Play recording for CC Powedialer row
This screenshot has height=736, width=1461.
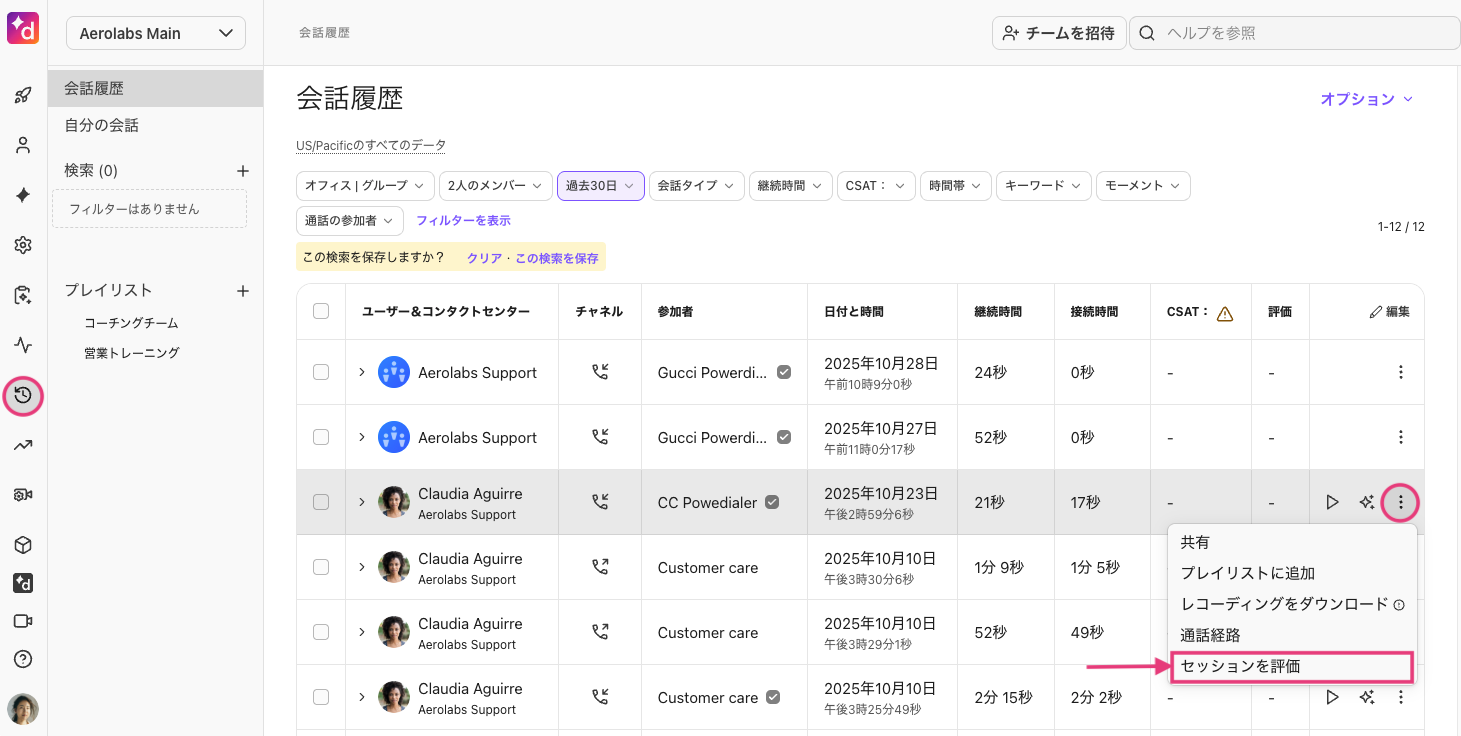click(x=1332, y=502)
